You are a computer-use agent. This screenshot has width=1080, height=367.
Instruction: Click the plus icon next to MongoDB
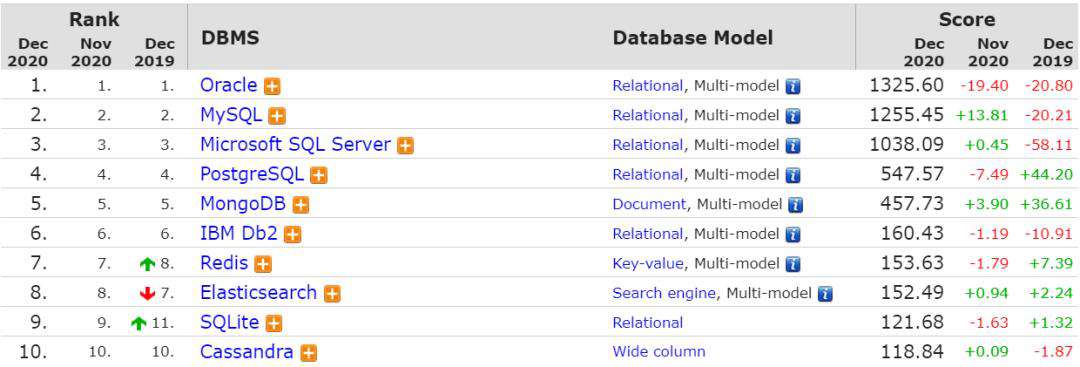pyautogui.click(x=300, y=205)
